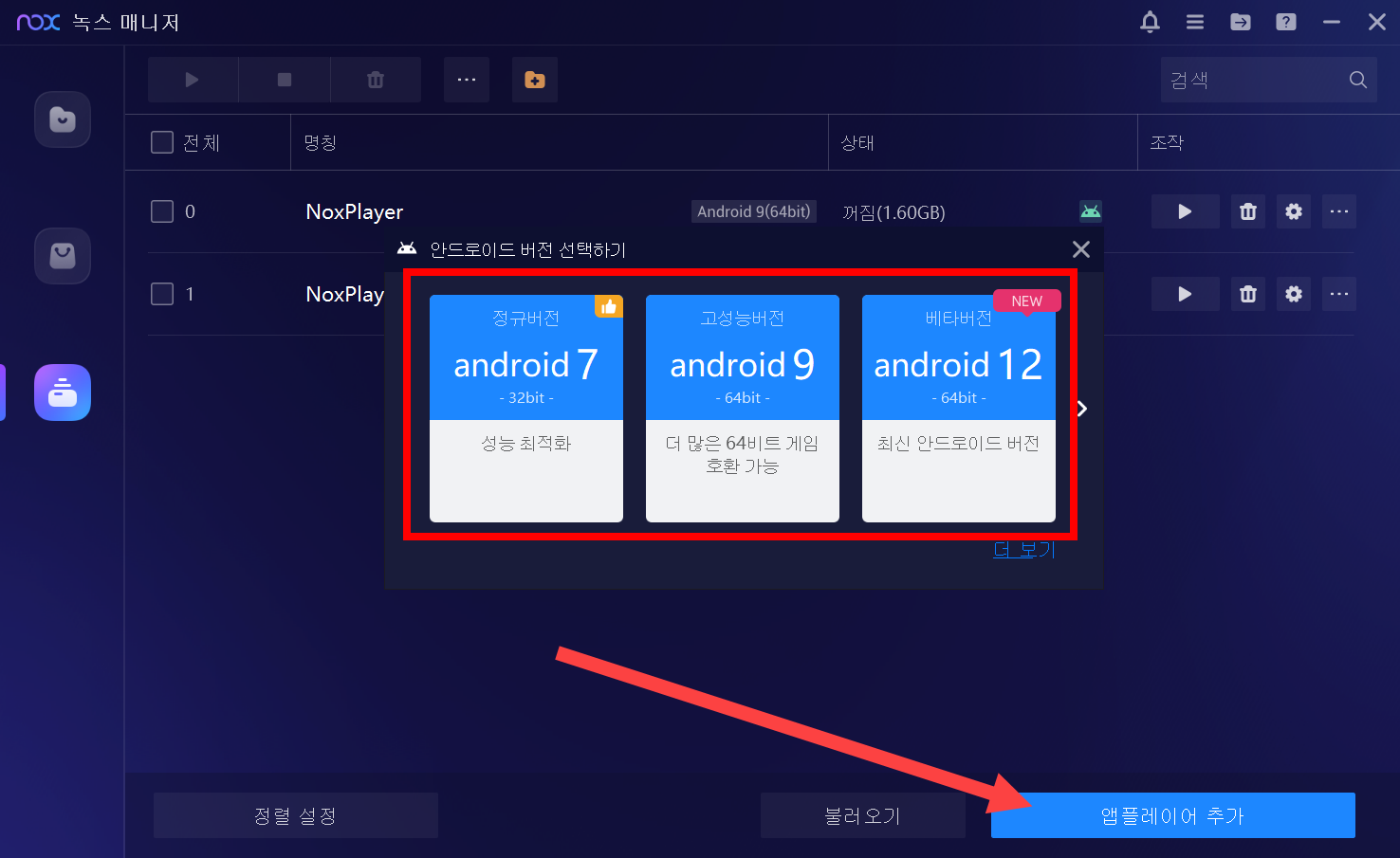Click the Android icon in dialog title
Screen dimensions: 1400x858
click(x=407, y=248)
